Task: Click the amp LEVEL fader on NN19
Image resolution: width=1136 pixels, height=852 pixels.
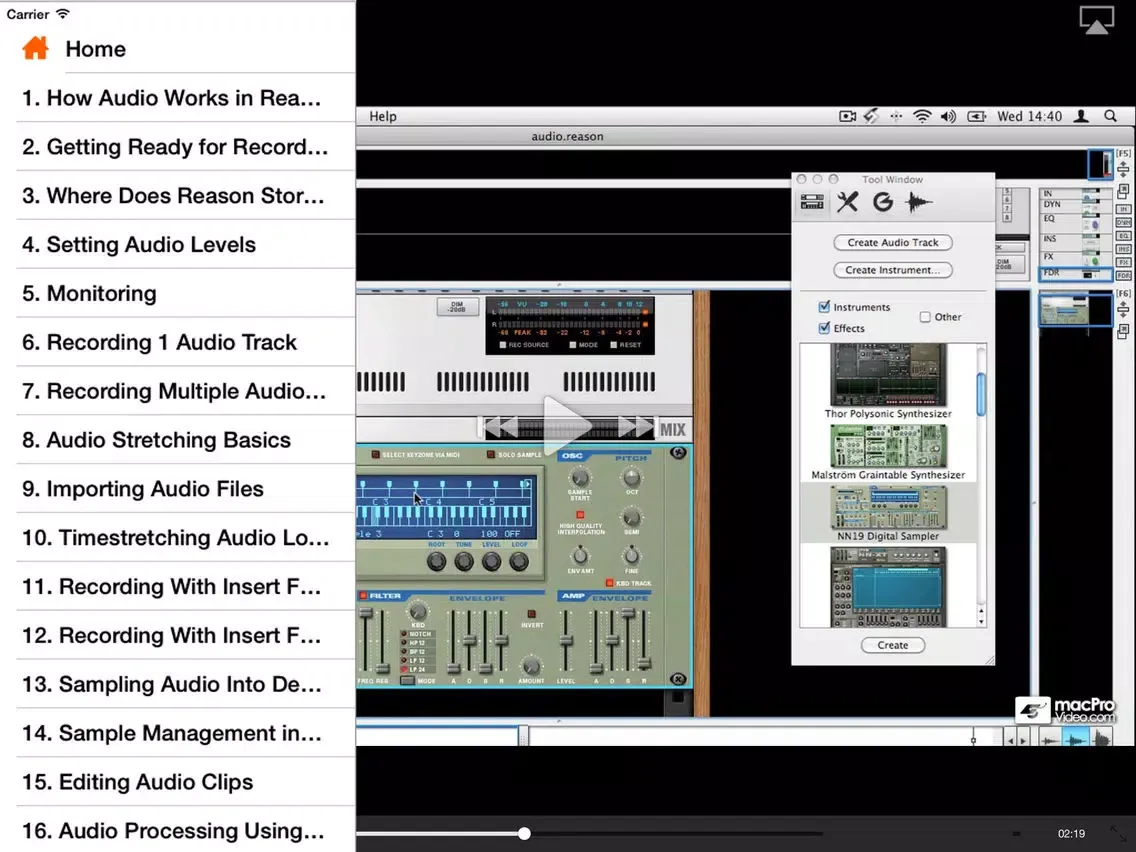Action: tap(566, 641)
